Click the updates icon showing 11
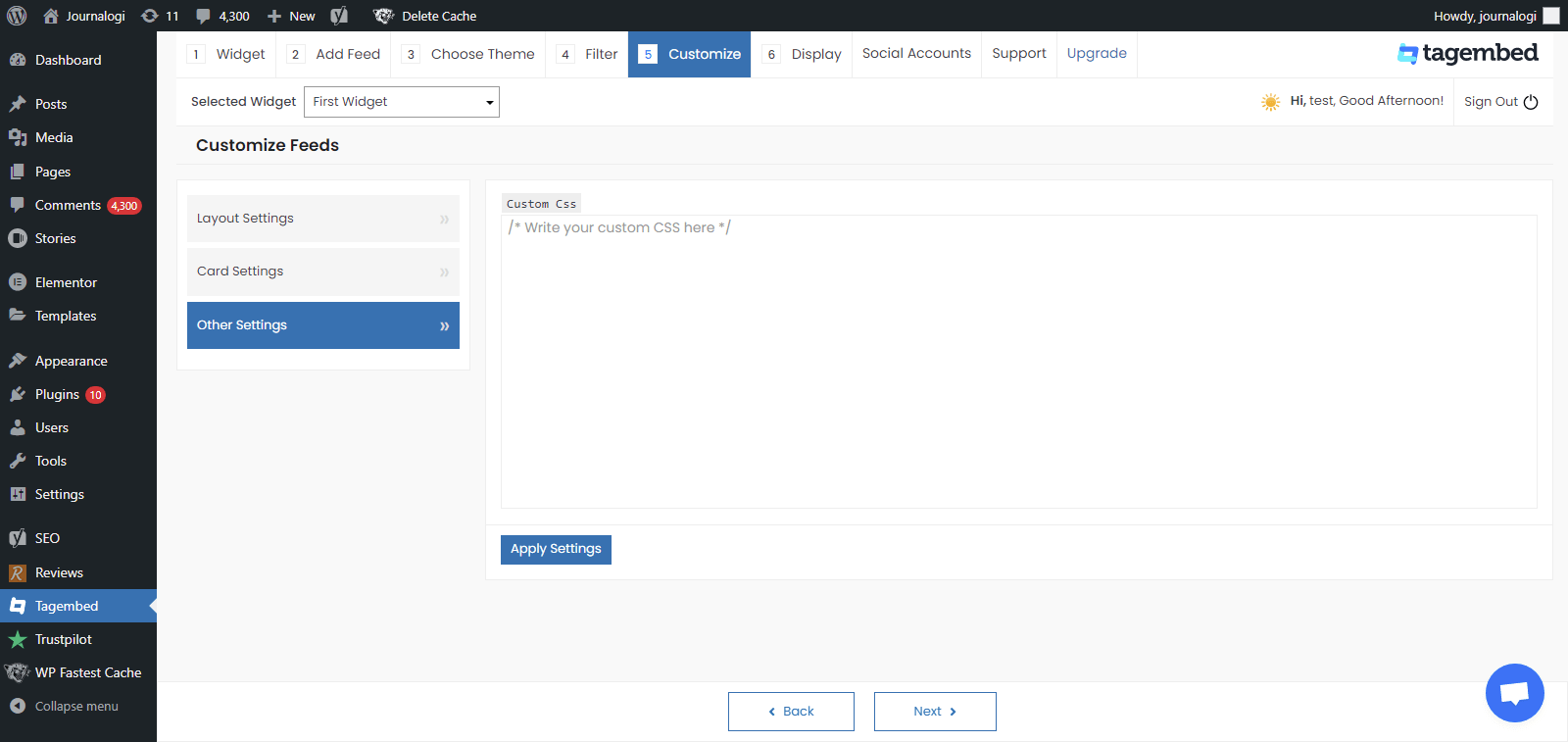This screenshot has width=1568, height=742. coord(160,16)
